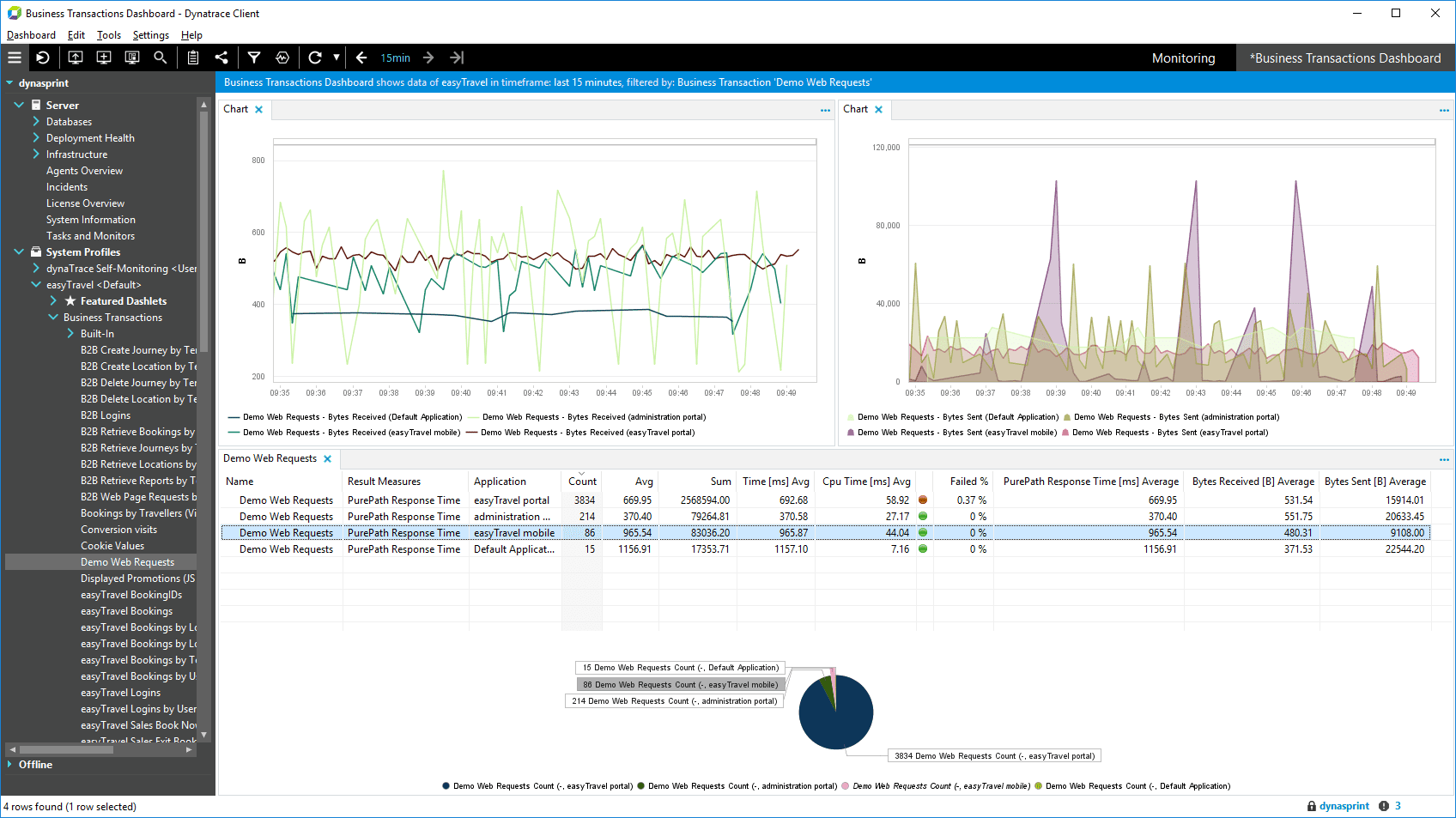Click the incidents count indicator in status bar

click(x=1390, y=806)
